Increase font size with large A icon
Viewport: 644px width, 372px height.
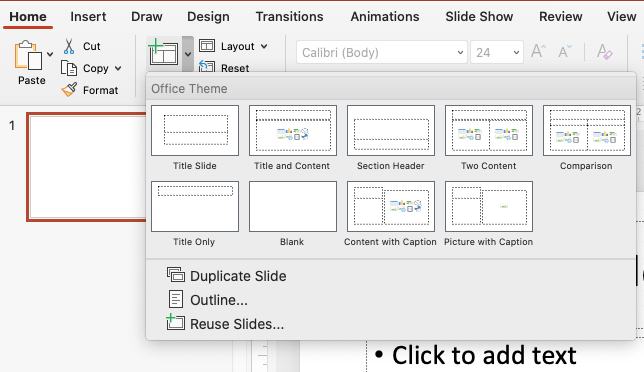tap(538, 52)
